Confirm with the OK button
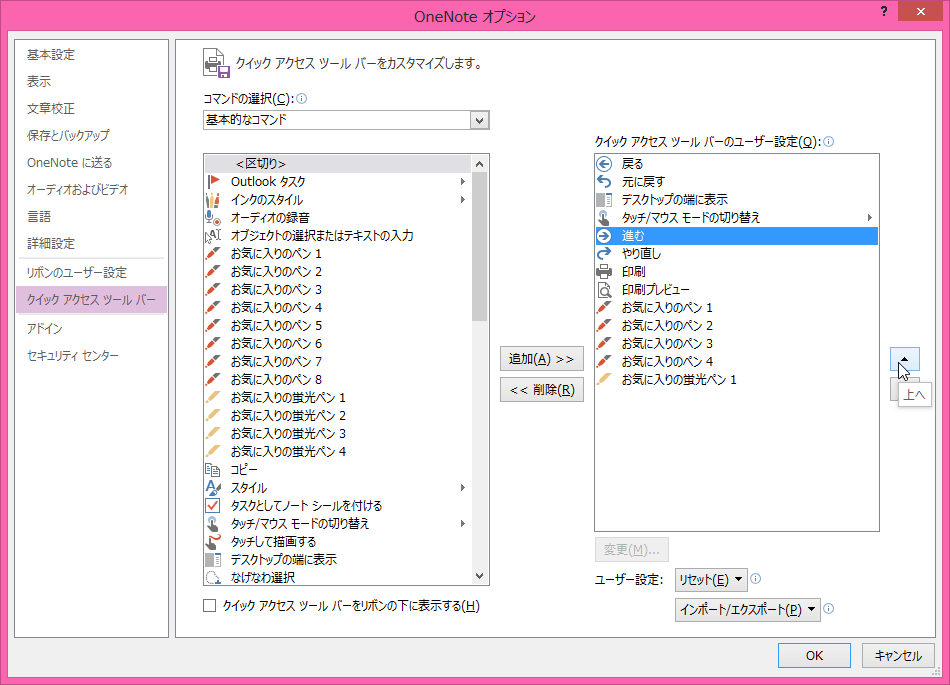Image resolution: width=950 pixels, height=685 pixels. click(x=814, y=655)
